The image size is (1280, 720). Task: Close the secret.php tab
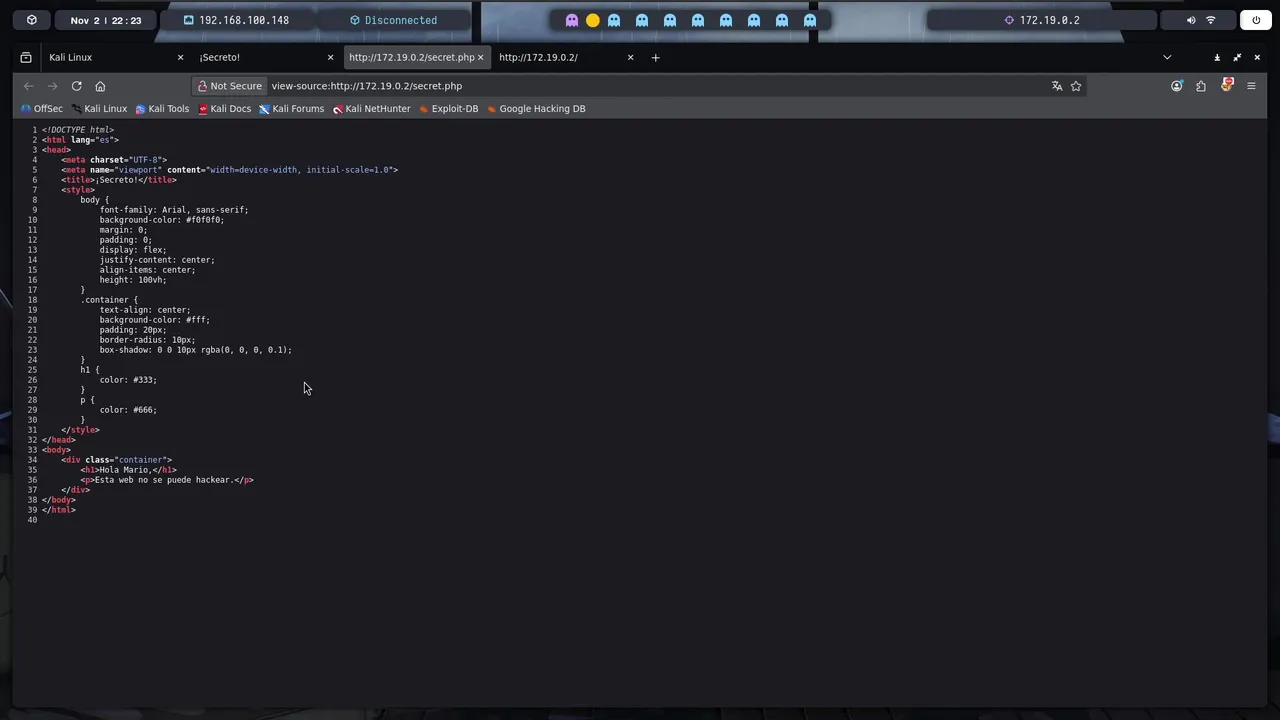click(x=480, y=57)
